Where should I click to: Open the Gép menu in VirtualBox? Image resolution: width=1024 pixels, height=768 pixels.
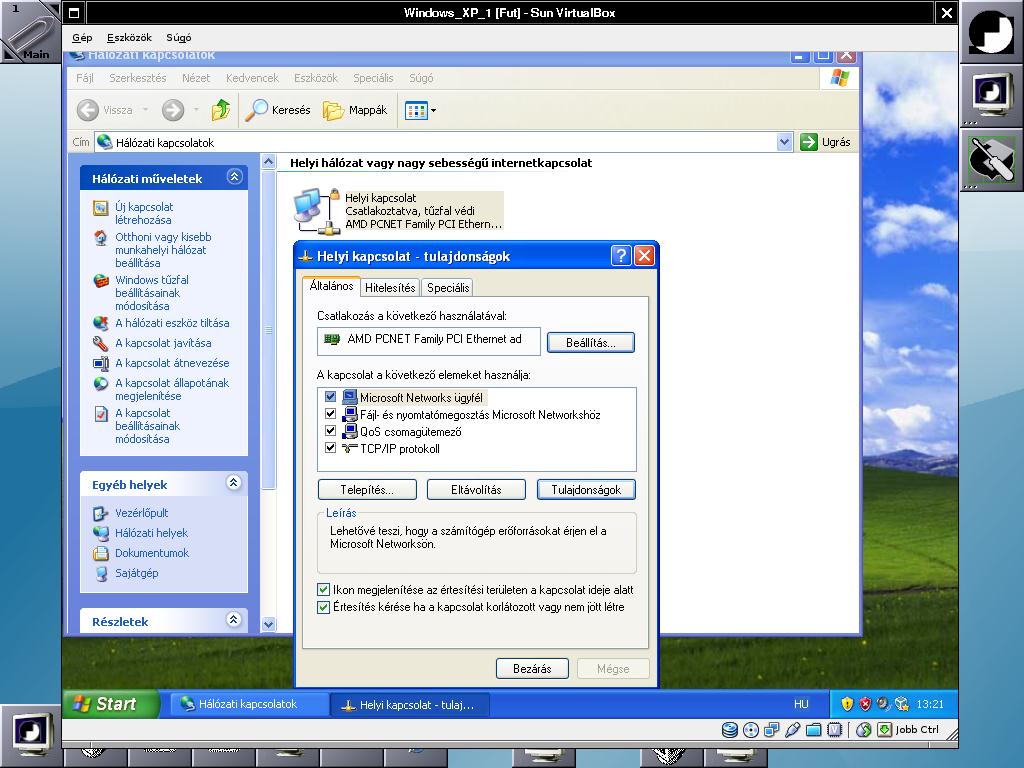click(82, 37)
